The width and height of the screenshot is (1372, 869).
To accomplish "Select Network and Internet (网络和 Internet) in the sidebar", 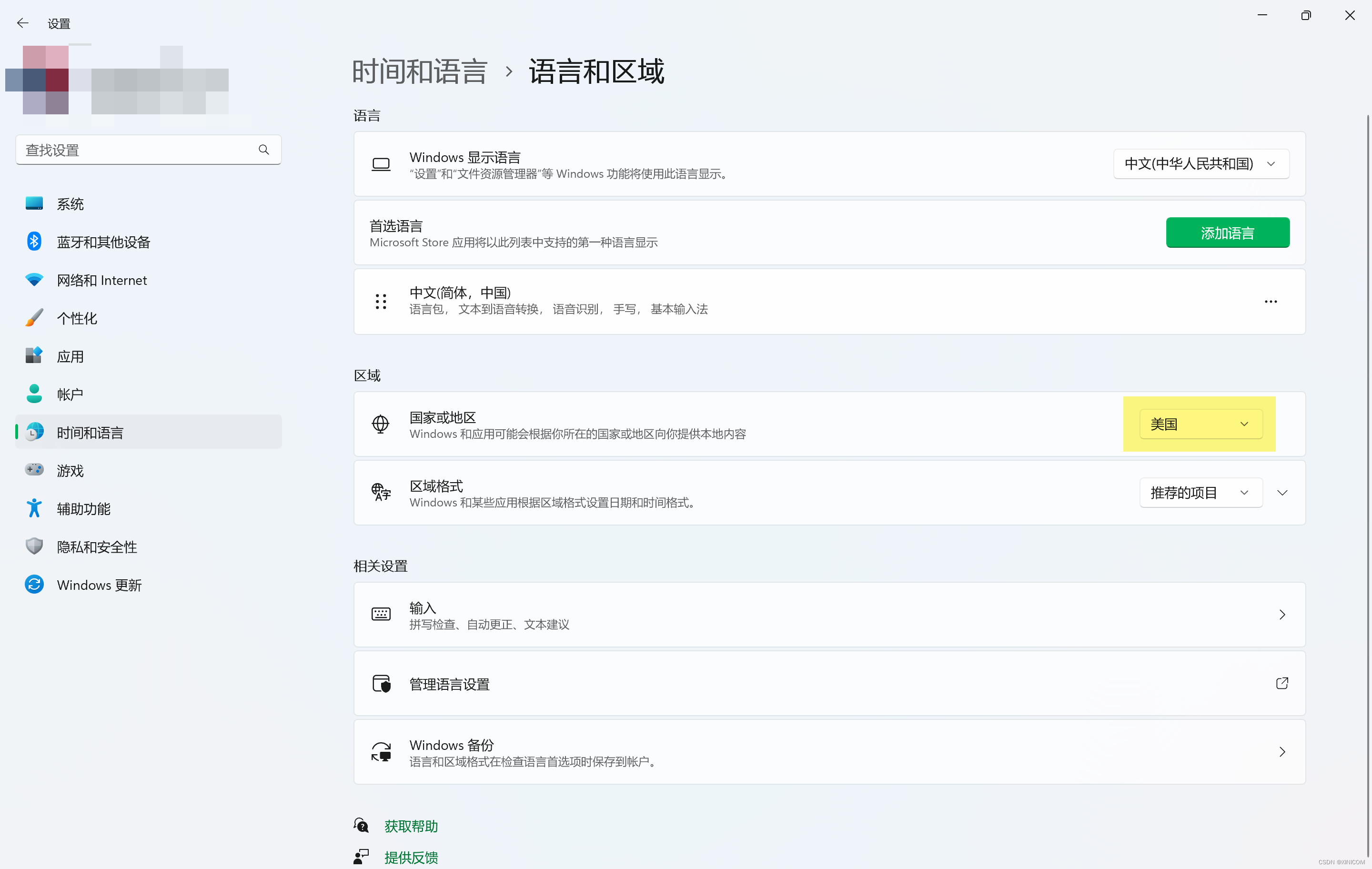I will (101, 280).
